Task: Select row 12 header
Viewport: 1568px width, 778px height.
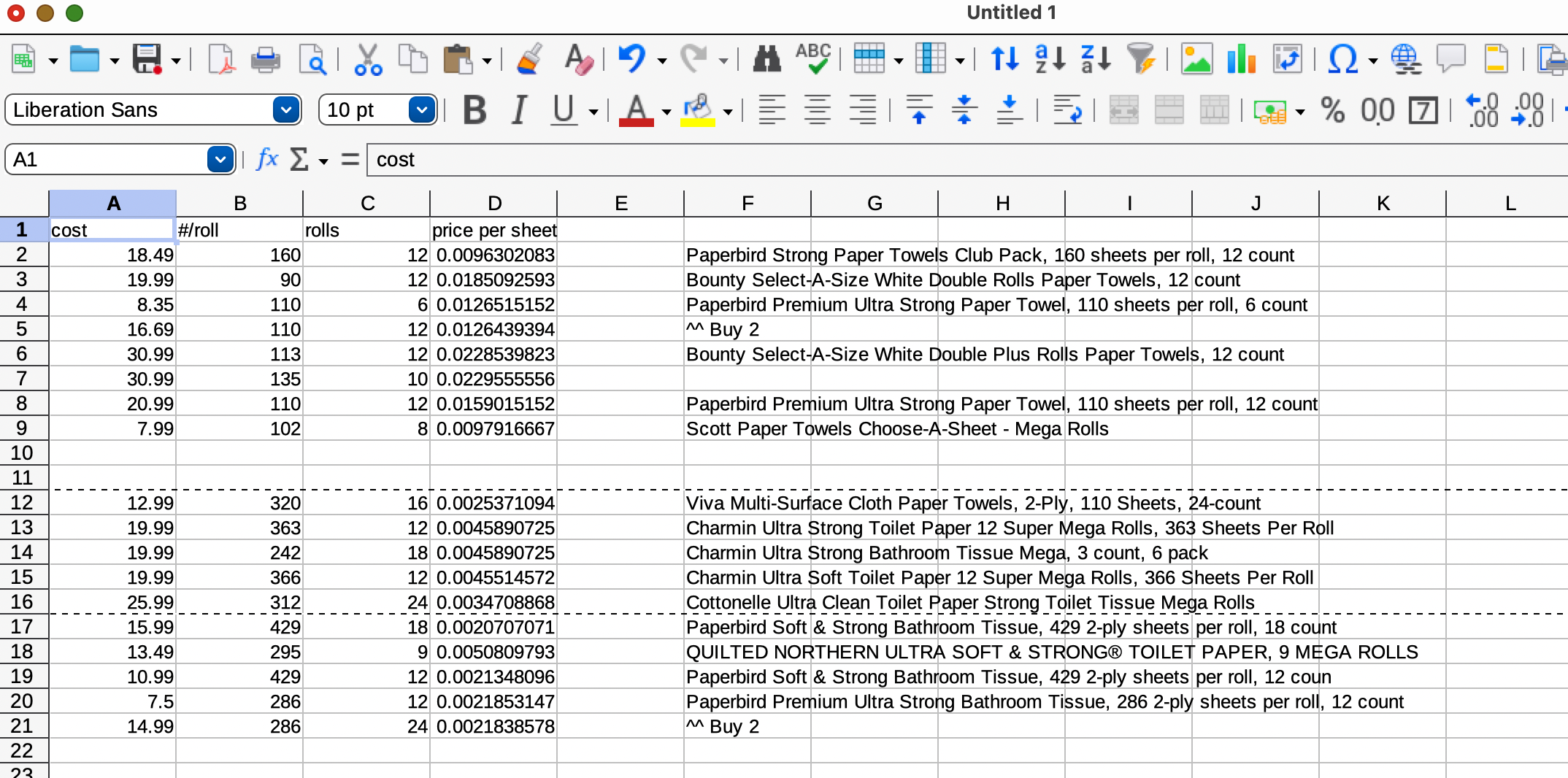Action: [23, 503]
